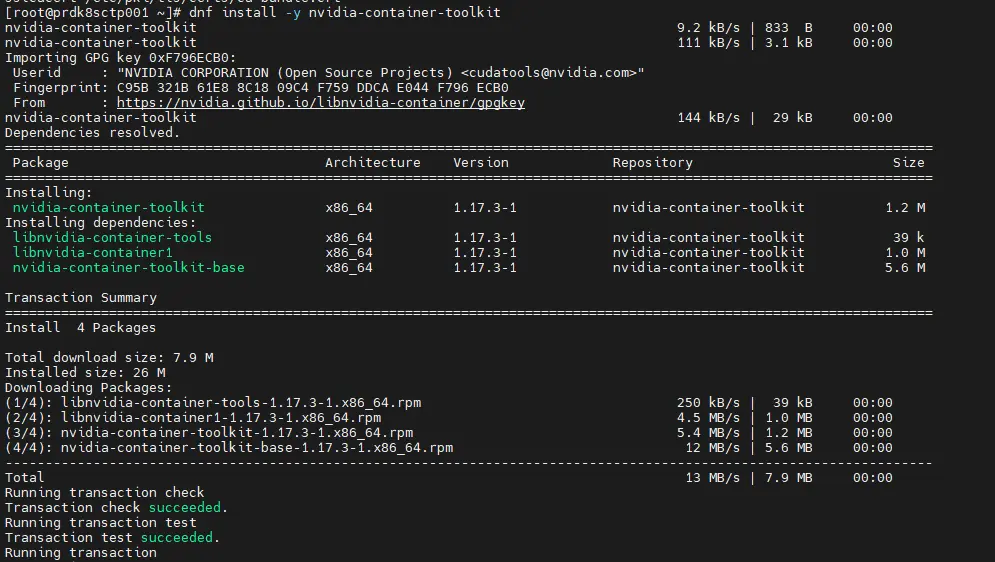Click 'Running transaction check' line
This screenshot has width=995, height=562.
[105, 493]
